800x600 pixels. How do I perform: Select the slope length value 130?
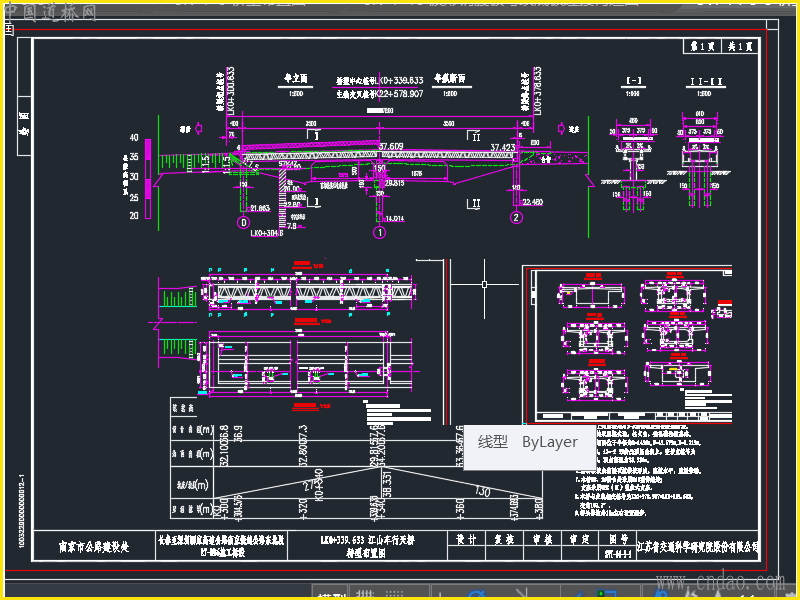pos(482,492)
